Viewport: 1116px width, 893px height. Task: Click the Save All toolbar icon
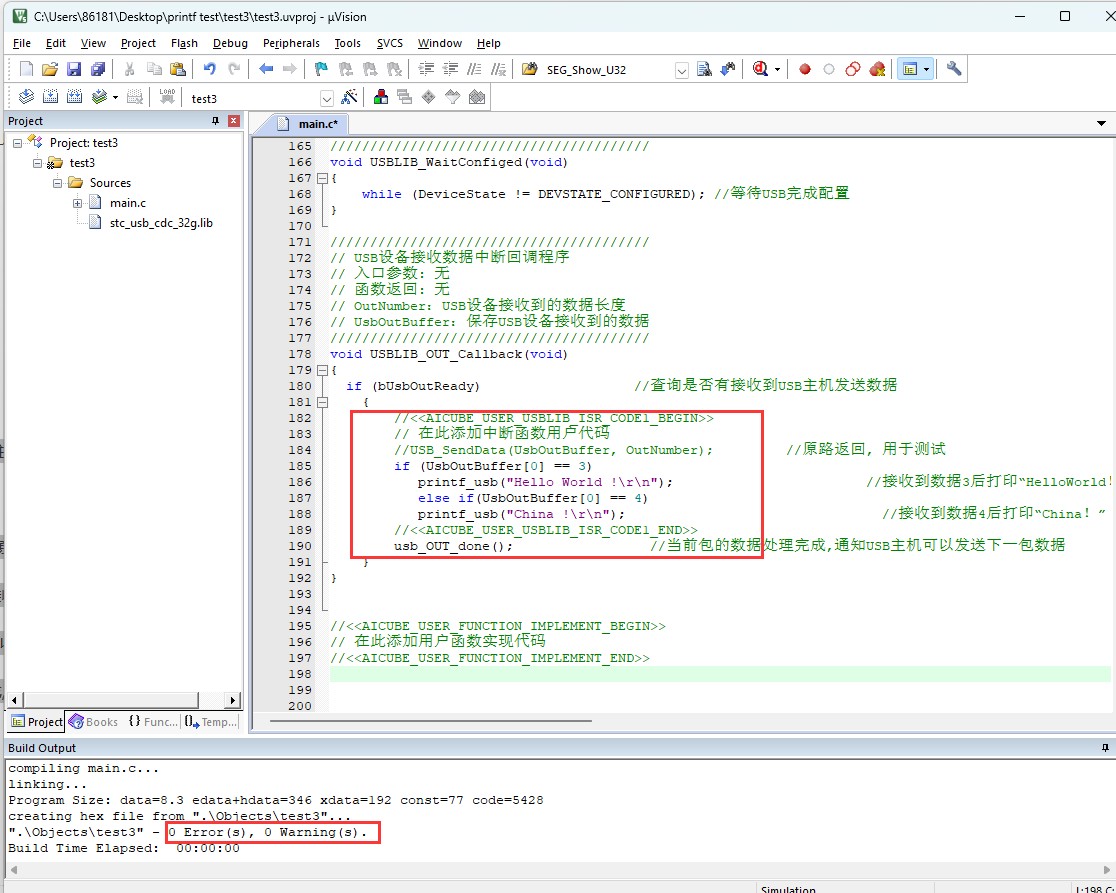(x=98, y=69)
